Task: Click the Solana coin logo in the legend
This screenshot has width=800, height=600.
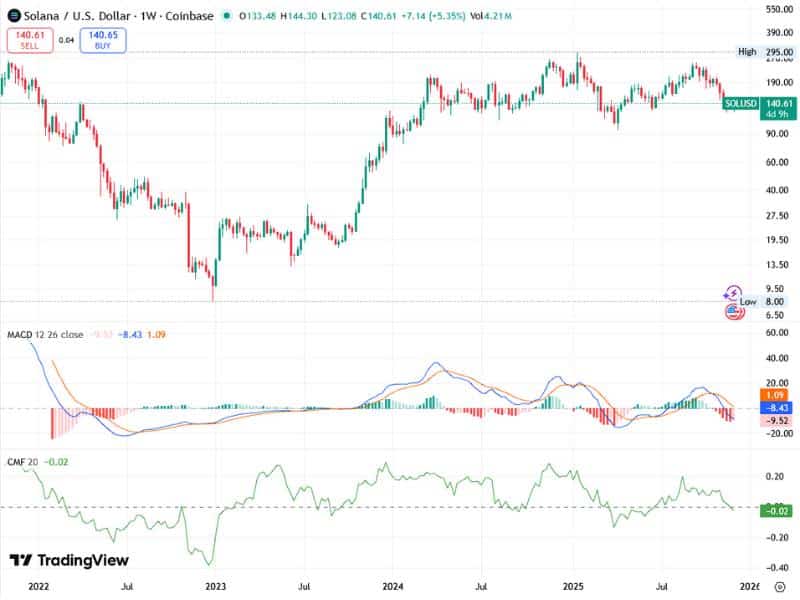Action: coord(16,15)
